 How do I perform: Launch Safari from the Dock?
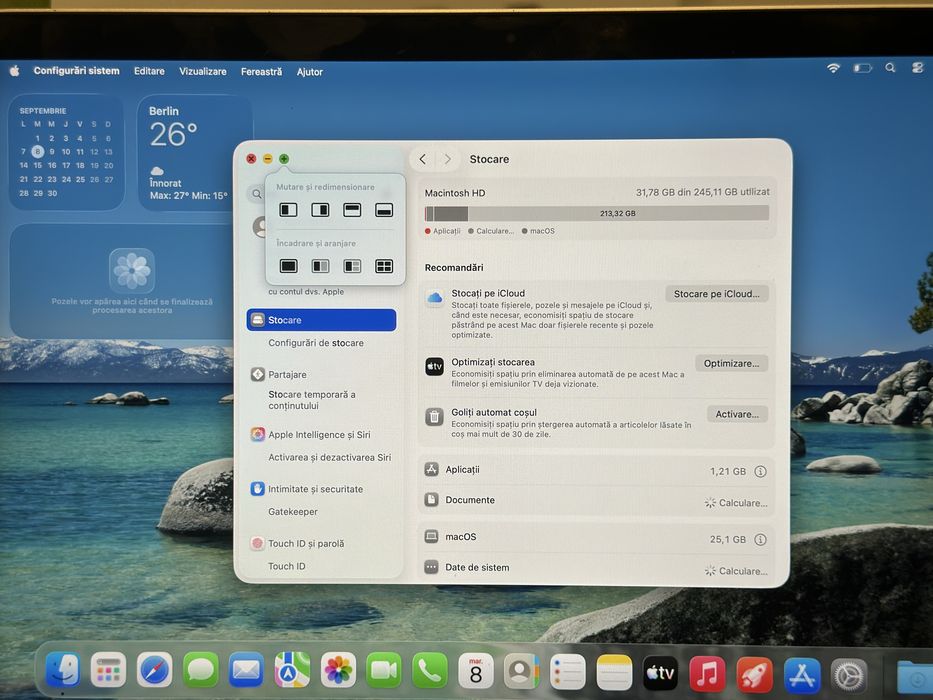point(154,670)
